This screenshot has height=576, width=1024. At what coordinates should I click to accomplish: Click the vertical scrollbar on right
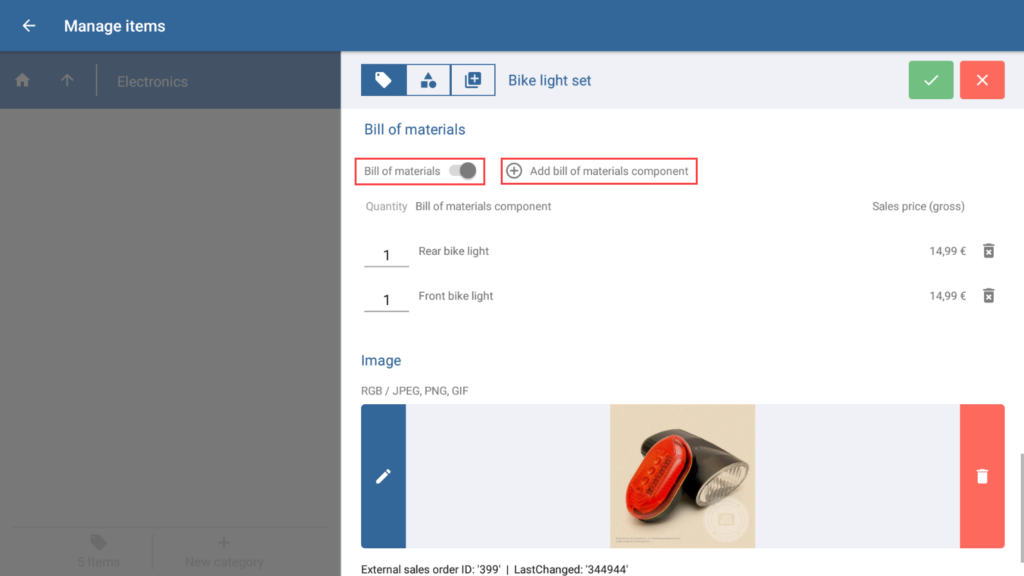coord(1020,500)
